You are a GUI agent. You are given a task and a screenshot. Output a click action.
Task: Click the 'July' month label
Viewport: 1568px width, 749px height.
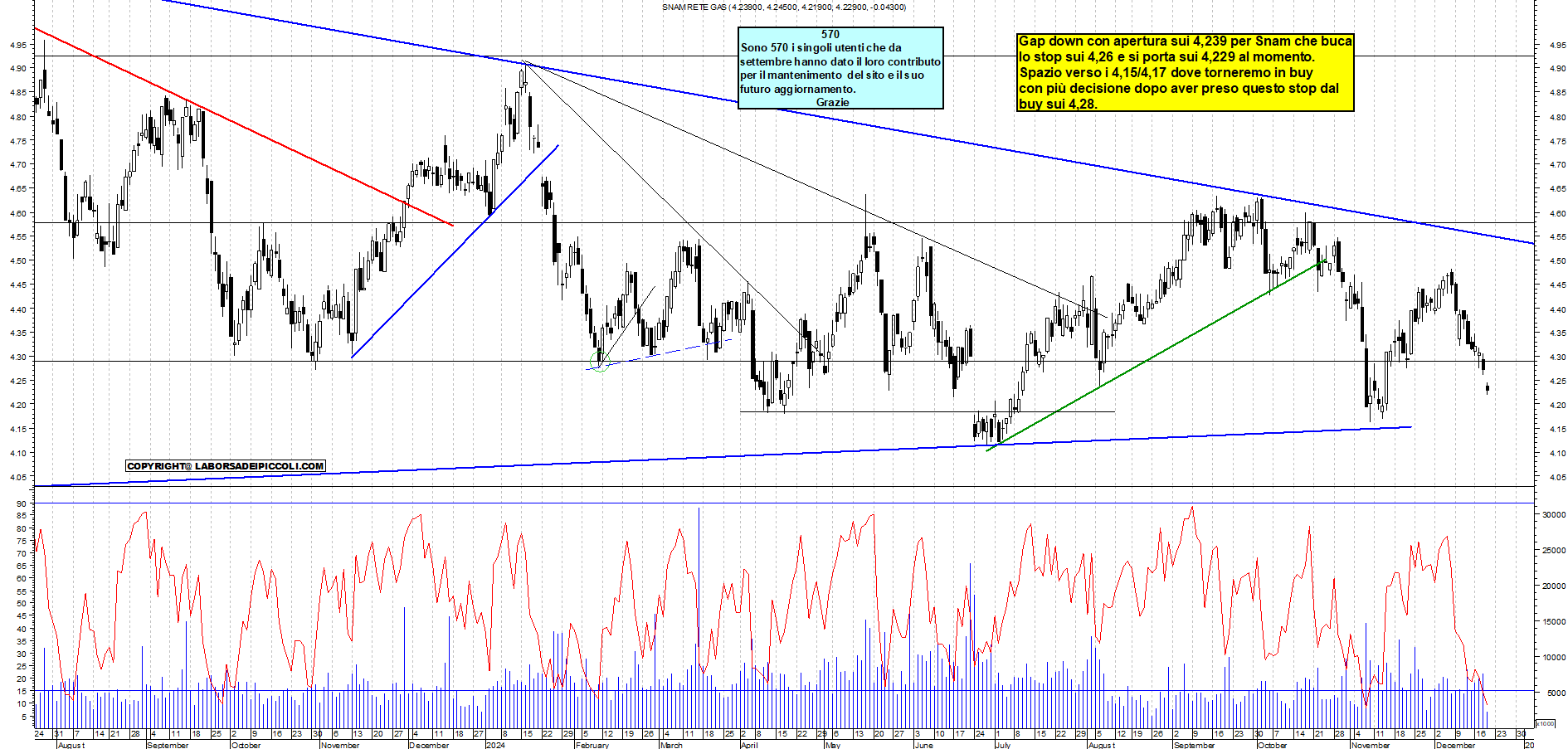pos(1003,745)
